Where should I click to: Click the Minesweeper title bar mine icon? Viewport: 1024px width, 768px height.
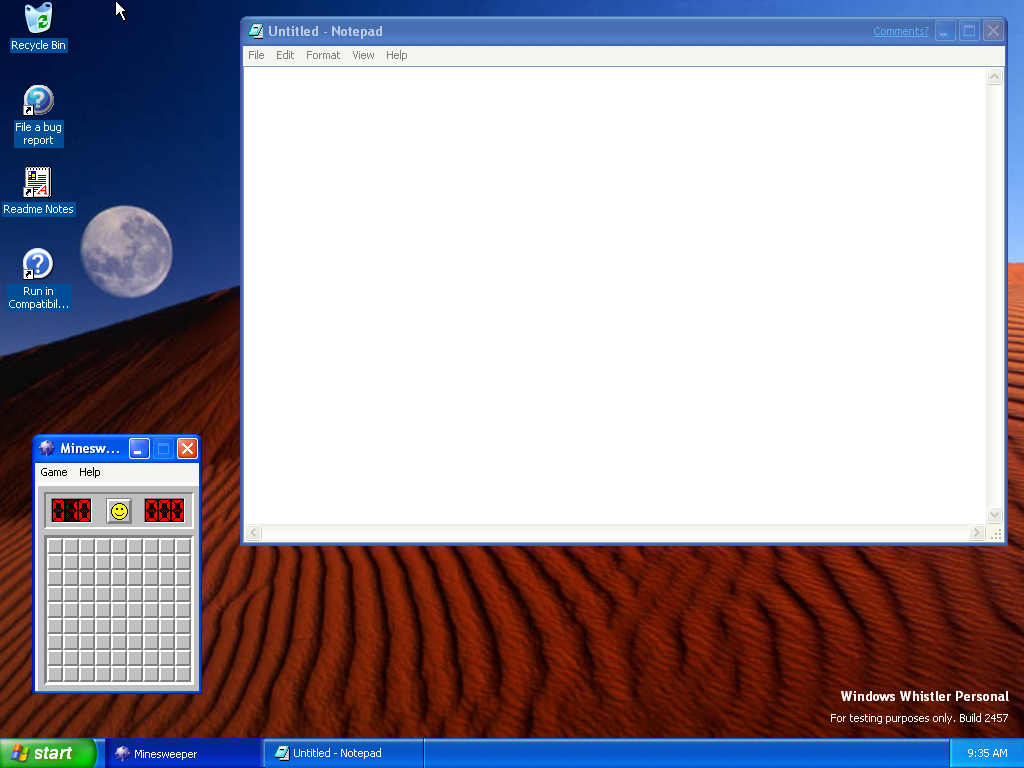(47, 448)
